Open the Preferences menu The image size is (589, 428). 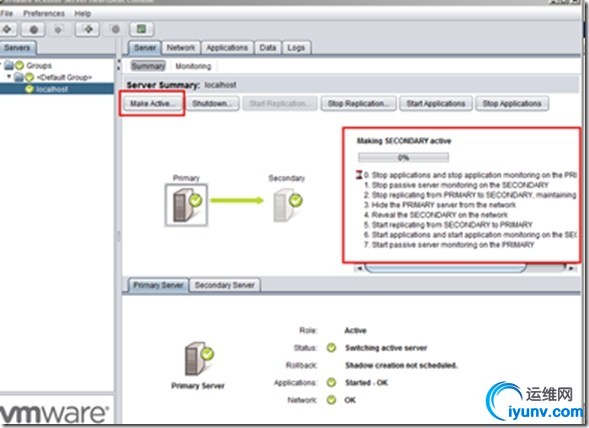tap(44, 14)
